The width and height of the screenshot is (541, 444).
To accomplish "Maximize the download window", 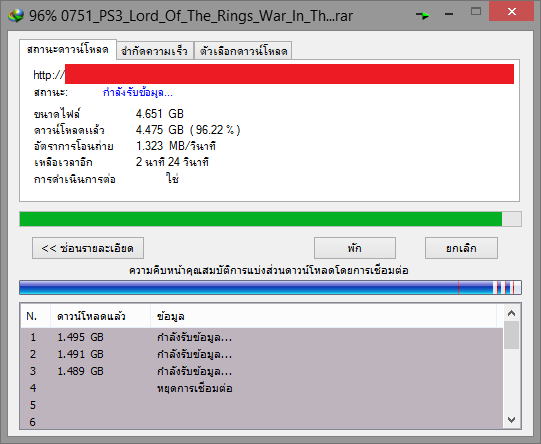I will tap(476, 12).
